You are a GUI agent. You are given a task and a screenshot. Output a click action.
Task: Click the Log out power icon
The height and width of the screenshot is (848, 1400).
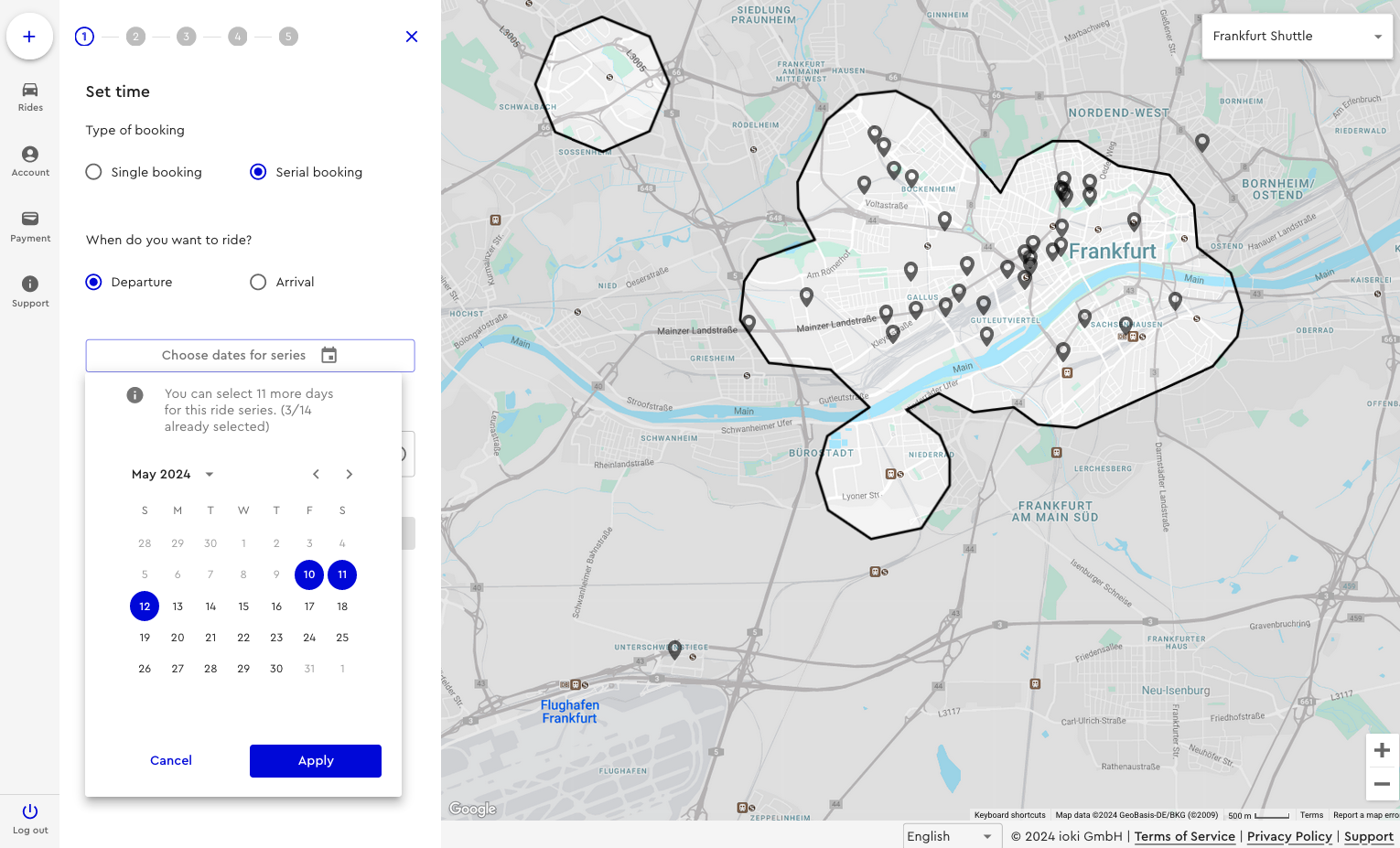30,811
